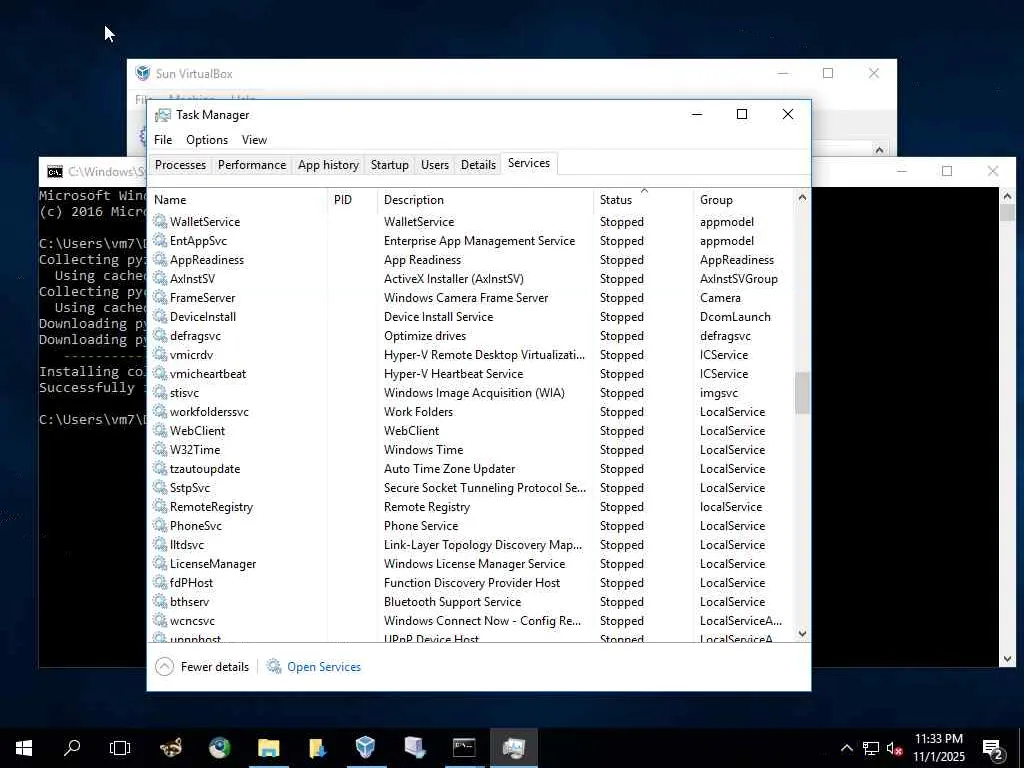Switch to the Users tab
The width and height of the screenshot is (1024, 768).
pyautogui.click(x=435, y=165)
